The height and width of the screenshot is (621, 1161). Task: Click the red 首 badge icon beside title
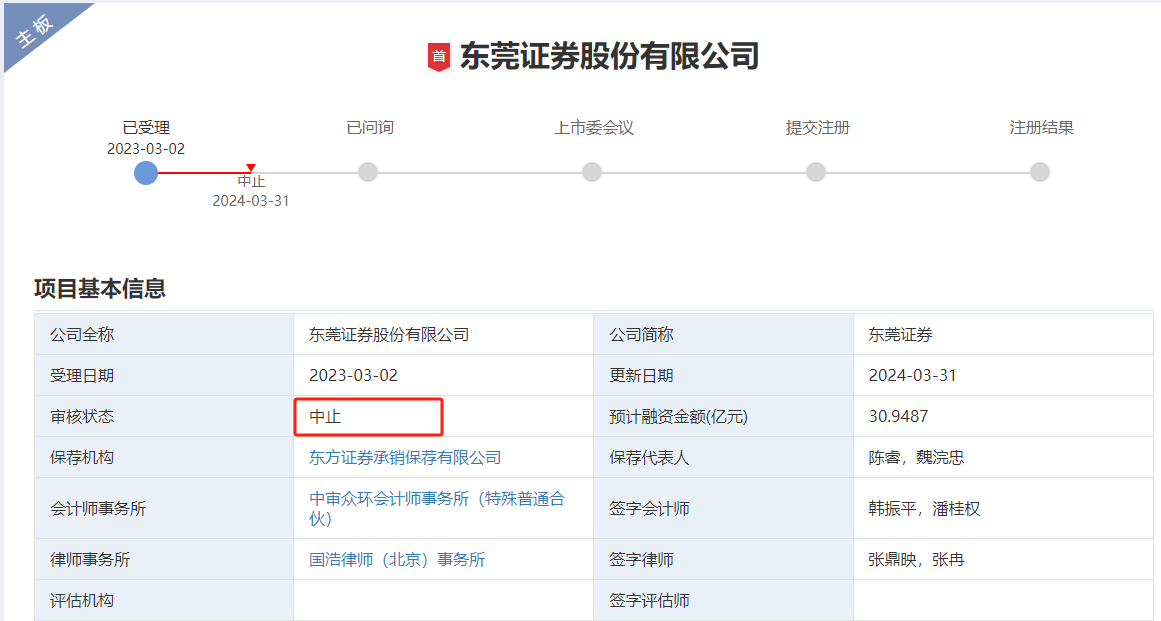click(x=439, y=57)
